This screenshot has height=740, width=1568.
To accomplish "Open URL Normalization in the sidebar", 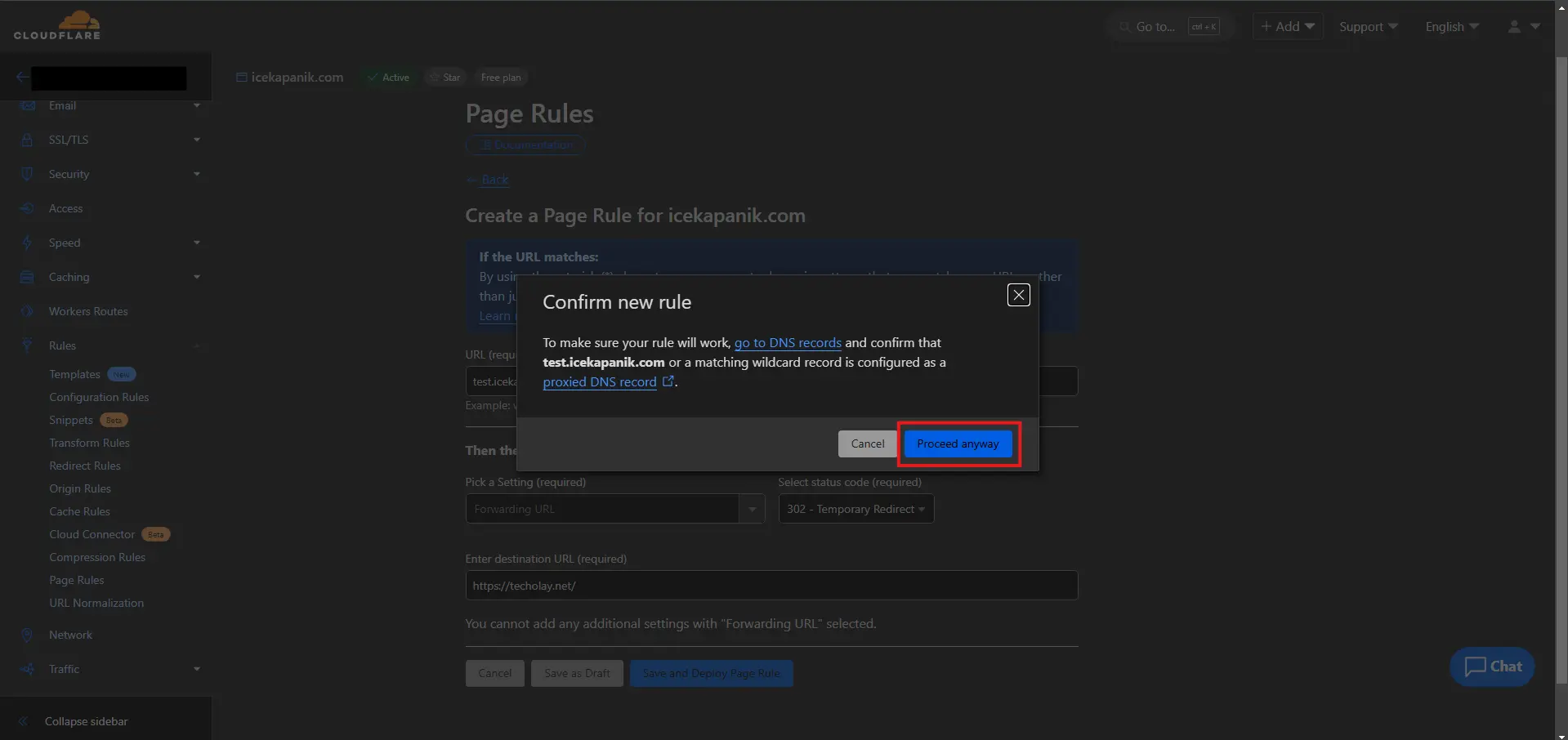I will click(x=96, y=603).
